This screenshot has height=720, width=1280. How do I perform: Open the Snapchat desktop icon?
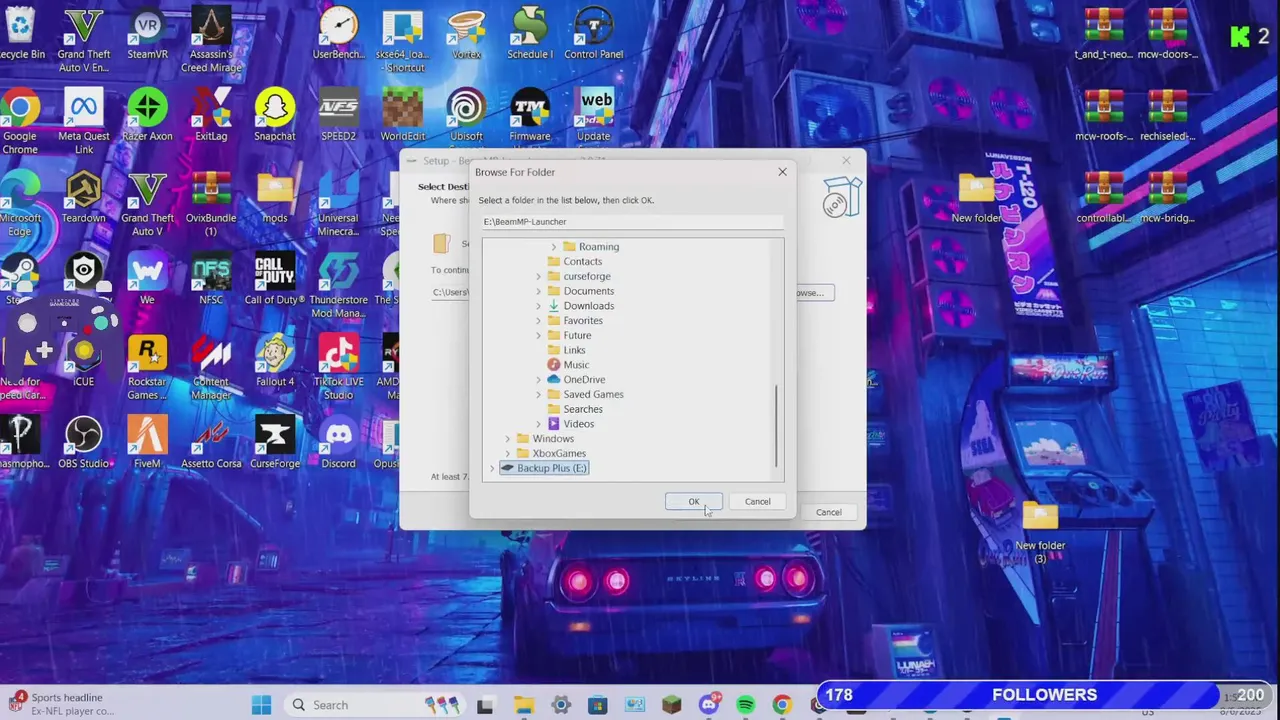[x=275, y=117]
